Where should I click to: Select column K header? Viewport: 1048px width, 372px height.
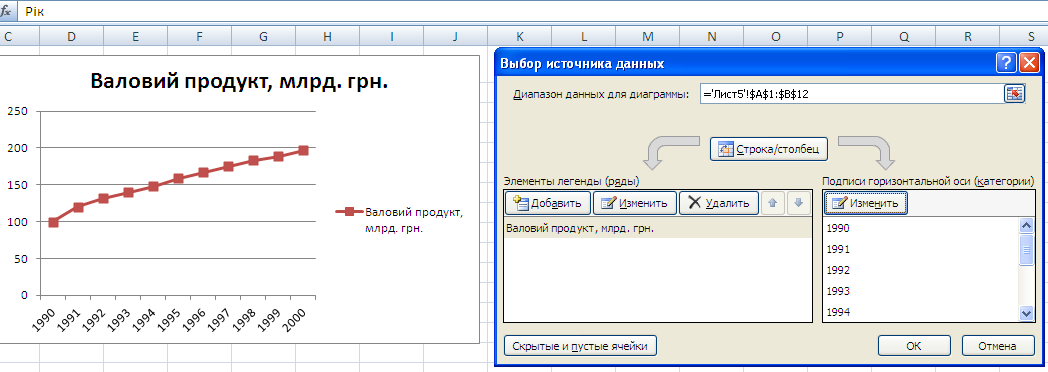point(519,37)
